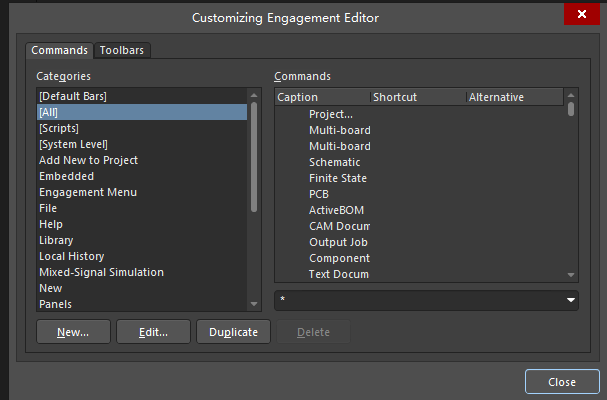Select the CAM Docum command

(420, 226)
